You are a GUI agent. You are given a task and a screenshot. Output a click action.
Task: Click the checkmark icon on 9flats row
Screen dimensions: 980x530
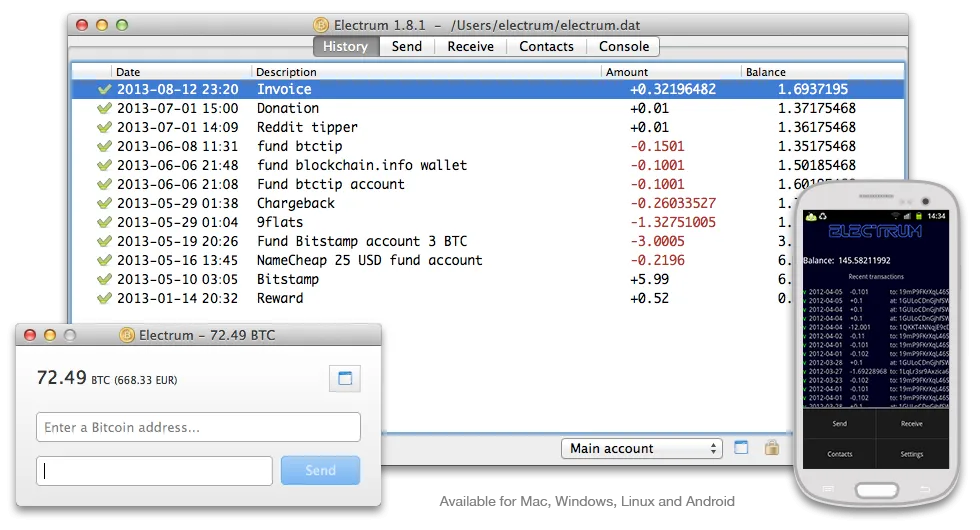[104, 222]
